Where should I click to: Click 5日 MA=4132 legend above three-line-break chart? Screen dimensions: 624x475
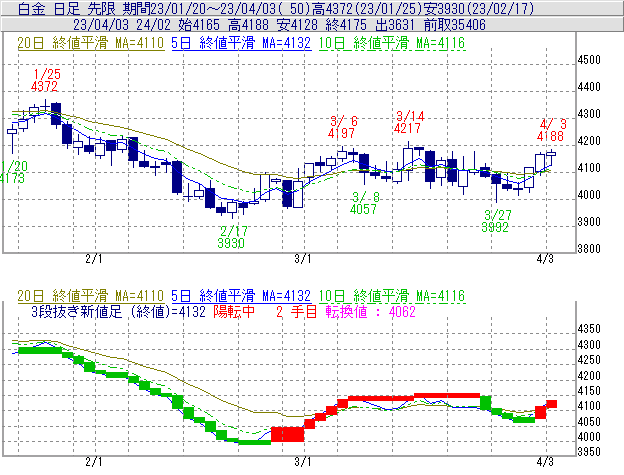(241, 296)
